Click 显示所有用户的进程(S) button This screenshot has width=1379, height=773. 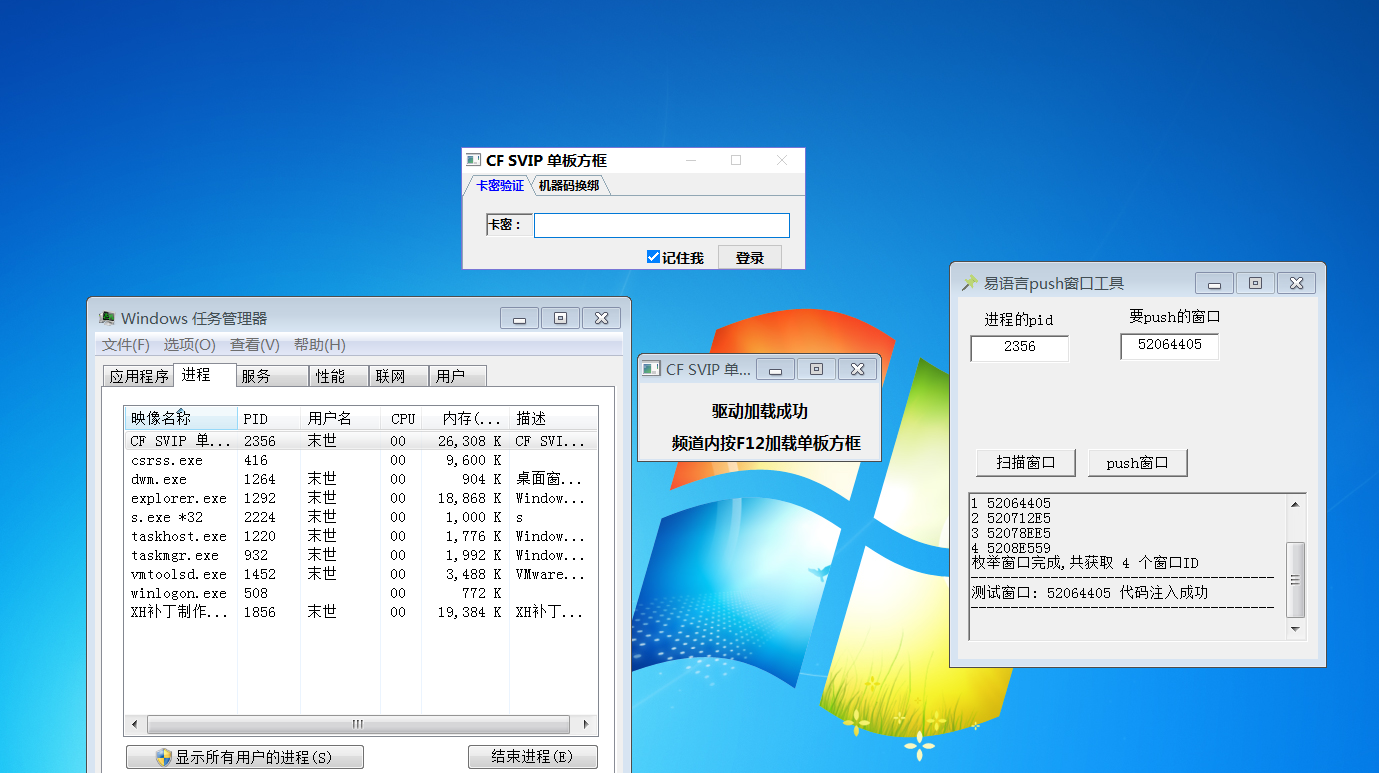245,757
